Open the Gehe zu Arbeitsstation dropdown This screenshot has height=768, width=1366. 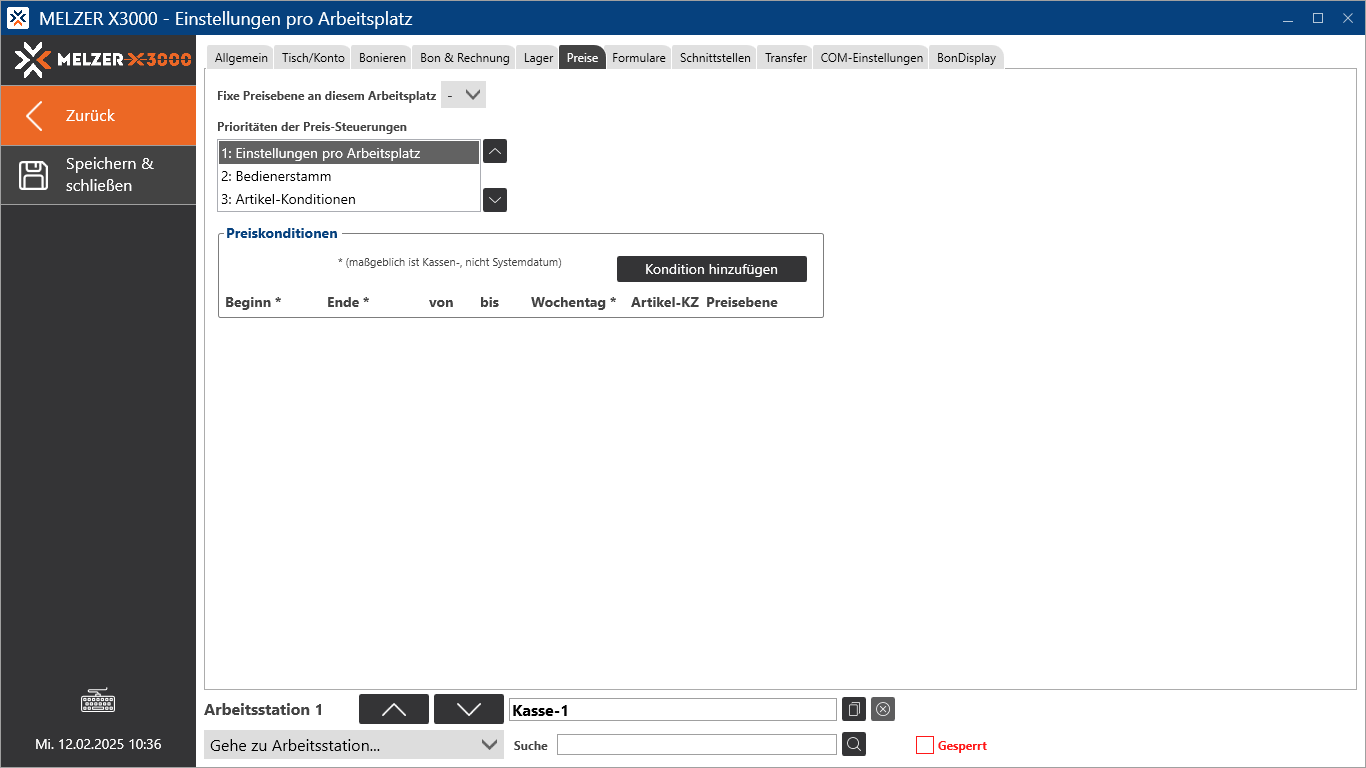point(353,744)
